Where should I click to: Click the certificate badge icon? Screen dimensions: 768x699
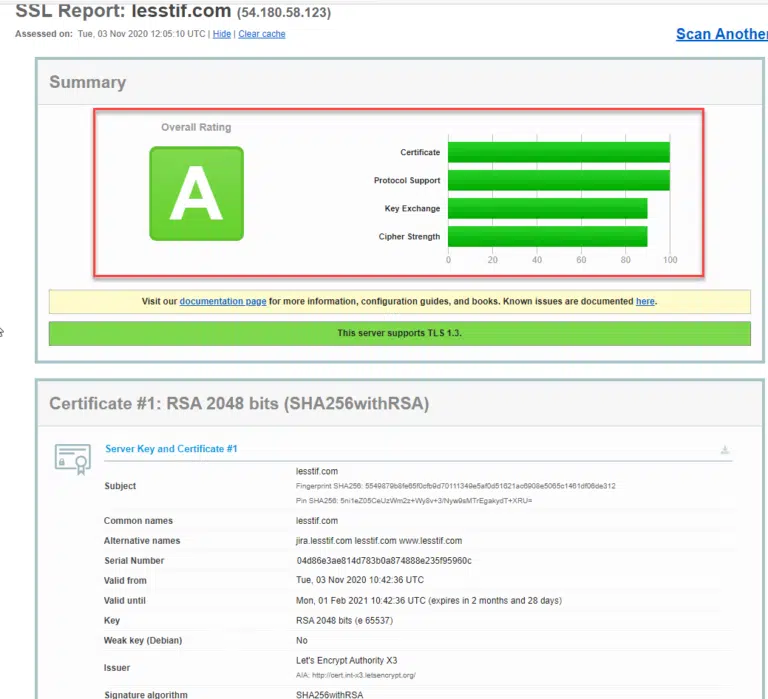[x=72, y=459]
